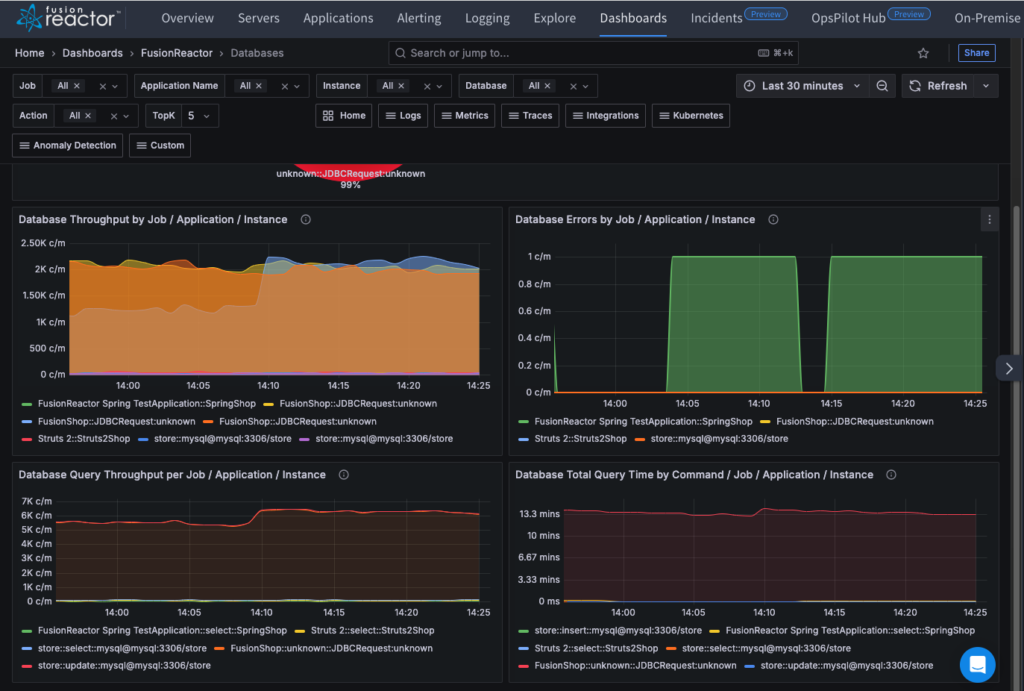Expand the Action filter dropdown
The width and height of the screenshot is (1024, 691).
pyautogui.click(x=126, y=116)
